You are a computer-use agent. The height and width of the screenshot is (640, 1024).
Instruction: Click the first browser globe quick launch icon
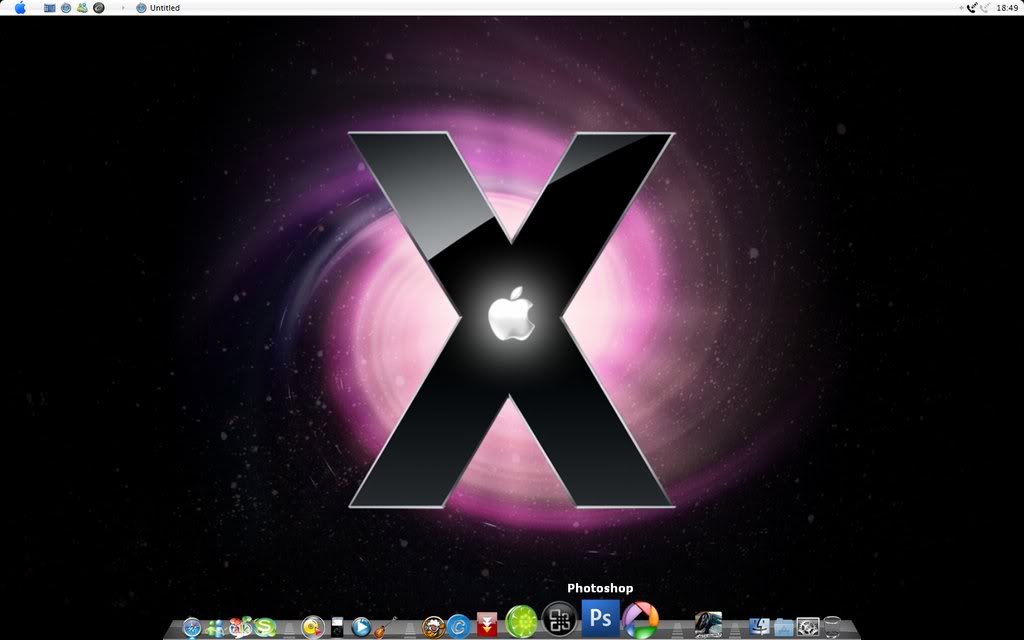pos(66,8)
